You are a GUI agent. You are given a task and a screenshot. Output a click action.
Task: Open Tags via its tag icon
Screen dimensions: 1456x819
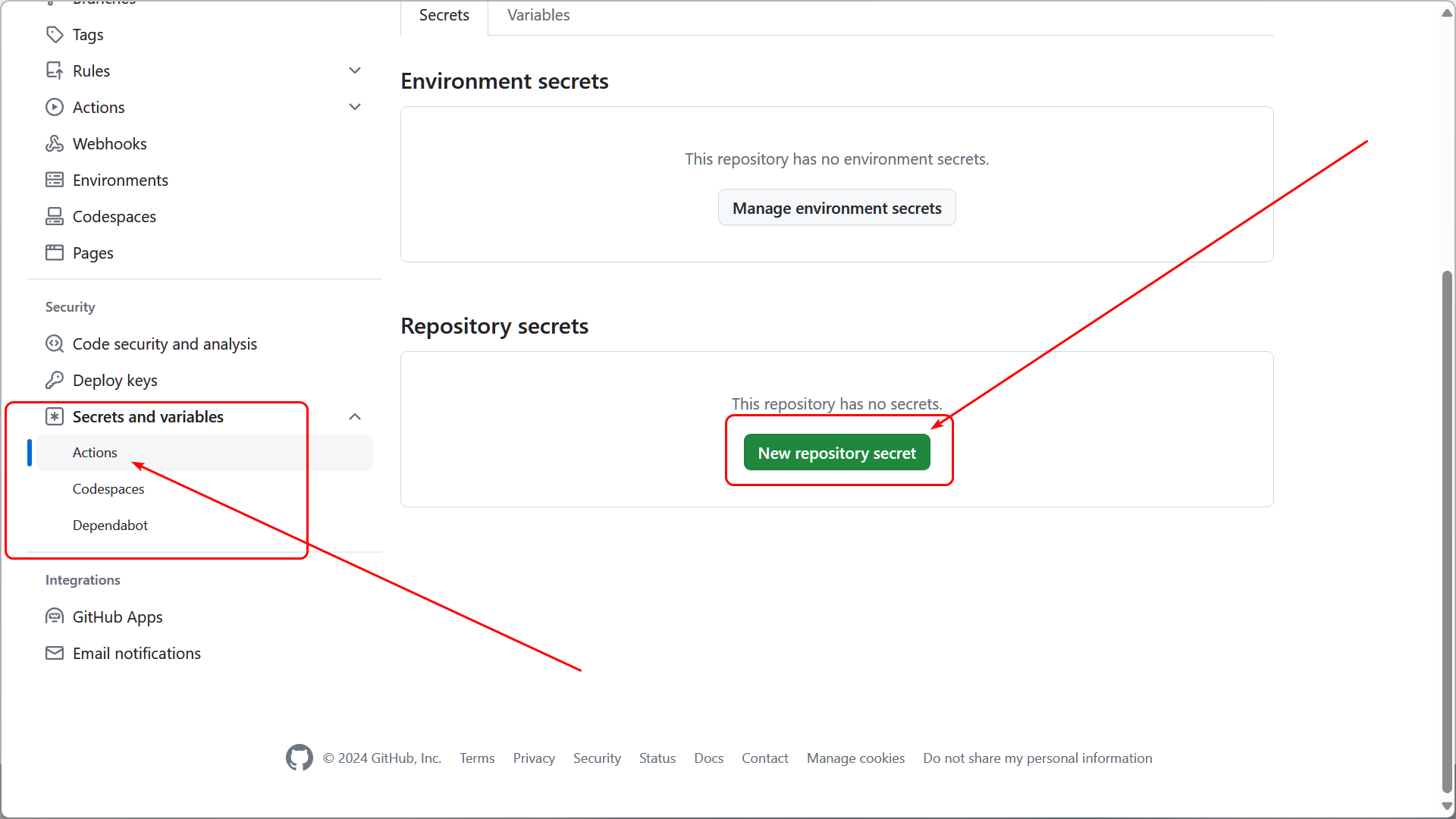click(55, 35)
